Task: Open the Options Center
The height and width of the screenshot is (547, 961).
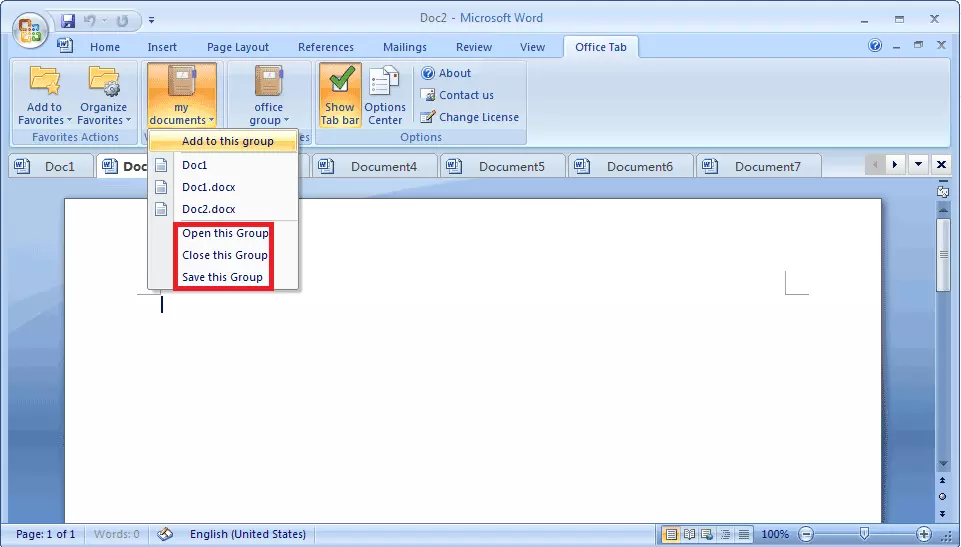Action: pos(385,95)
